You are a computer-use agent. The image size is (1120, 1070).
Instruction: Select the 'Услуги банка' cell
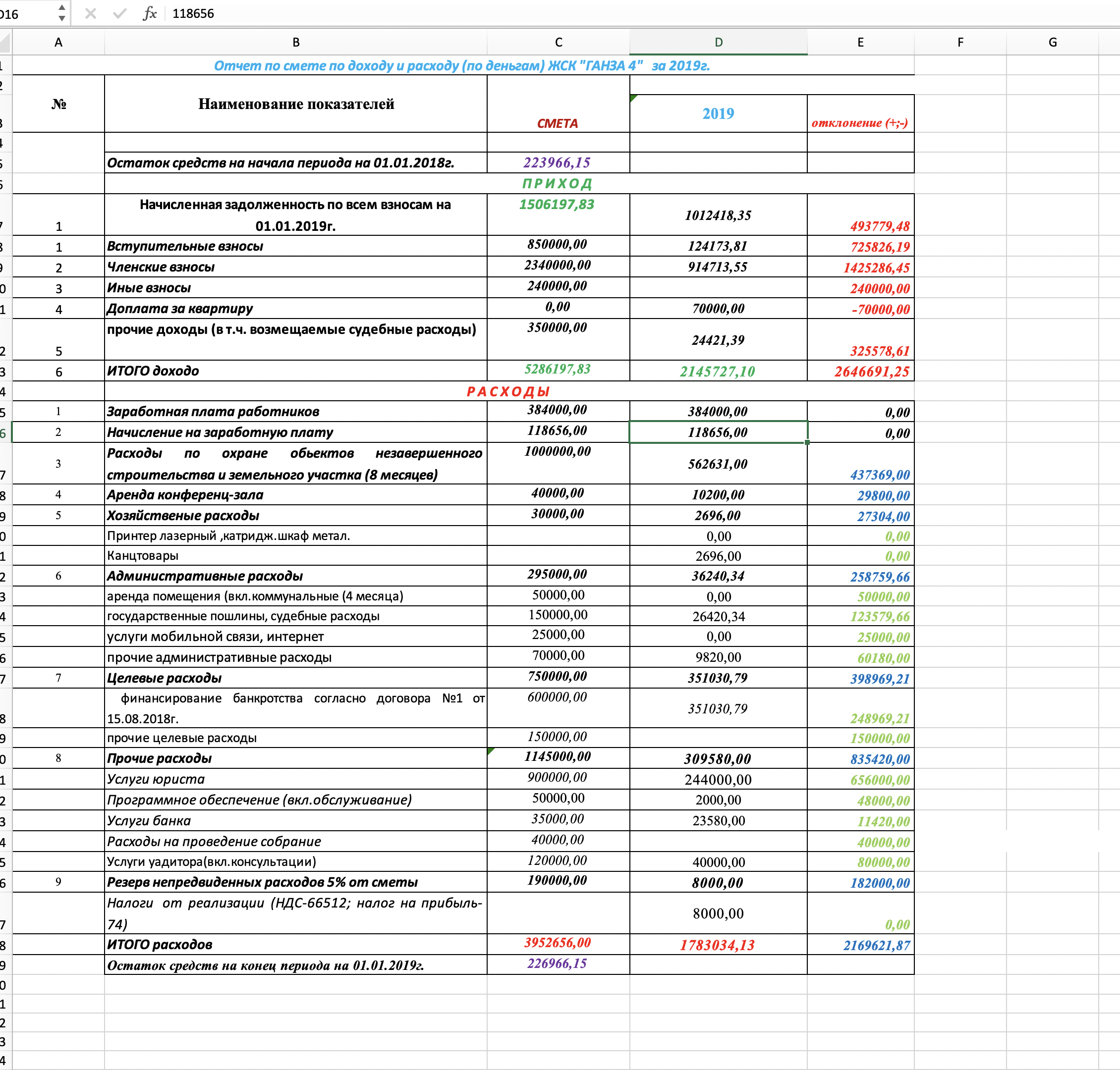coord(295,820)
